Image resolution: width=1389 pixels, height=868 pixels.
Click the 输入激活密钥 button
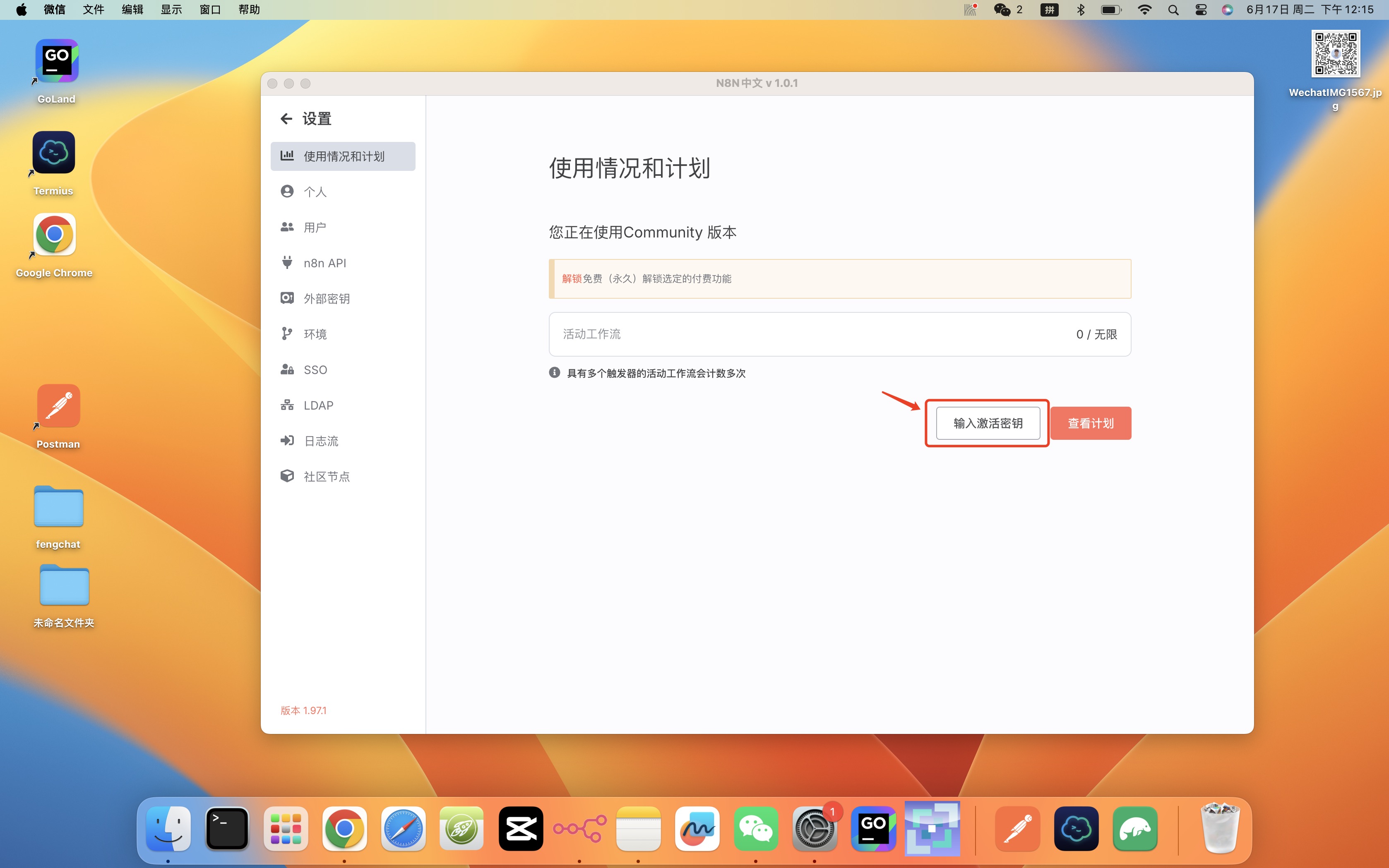tap(988, 424)
